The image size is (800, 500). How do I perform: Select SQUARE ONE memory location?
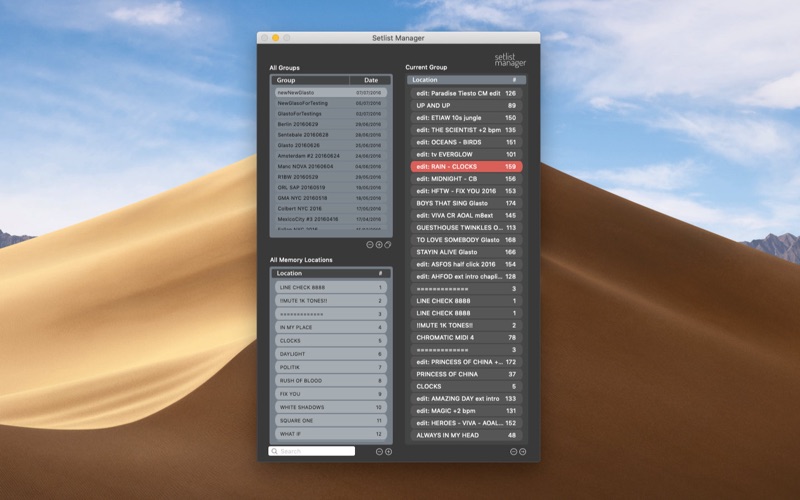331,421
